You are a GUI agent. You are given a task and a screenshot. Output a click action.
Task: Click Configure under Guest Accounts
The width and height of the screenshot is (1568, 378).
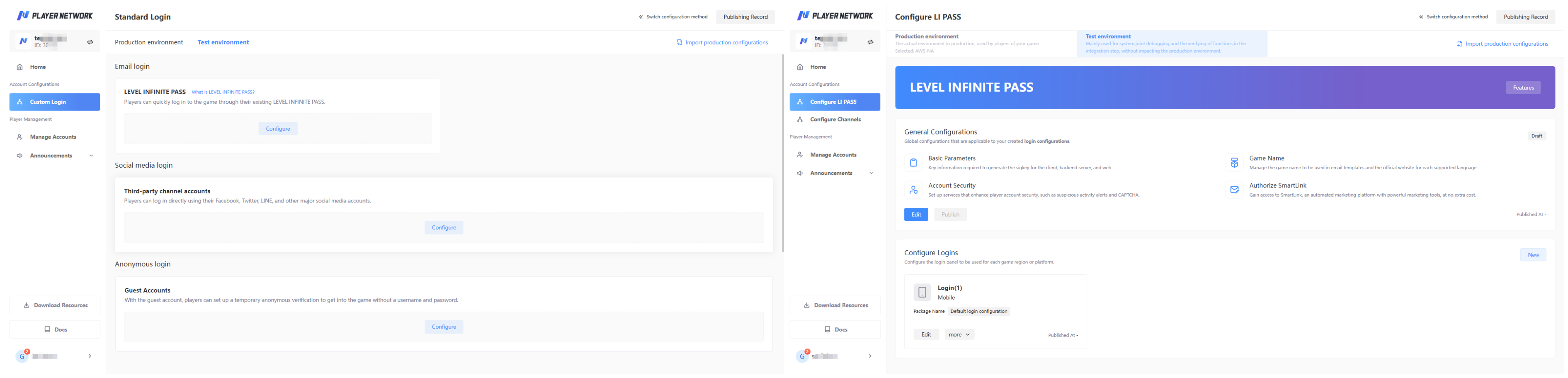pyautogui.click(x=444, y=327)
